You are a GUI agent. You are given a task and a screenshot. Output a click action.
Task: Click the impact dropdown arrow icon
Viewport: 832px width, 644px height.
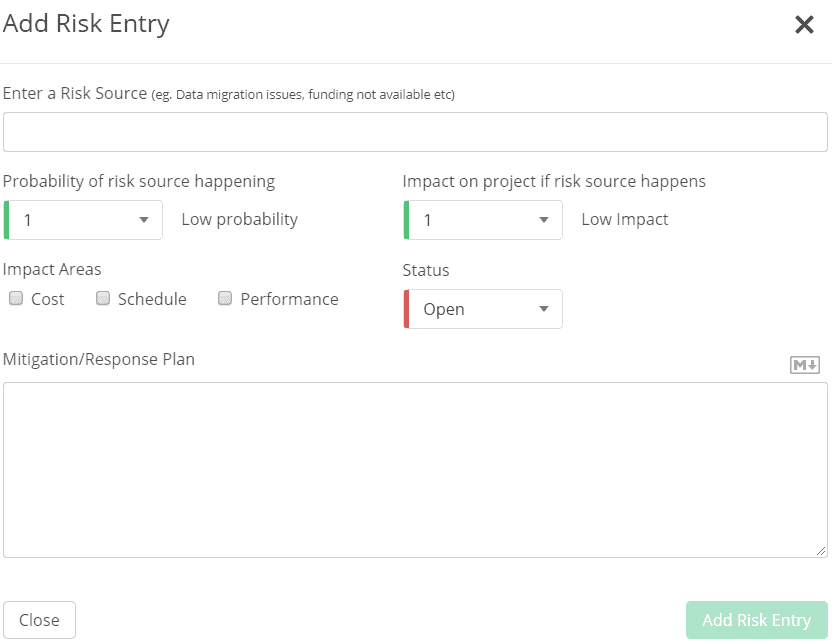(544, 220)
